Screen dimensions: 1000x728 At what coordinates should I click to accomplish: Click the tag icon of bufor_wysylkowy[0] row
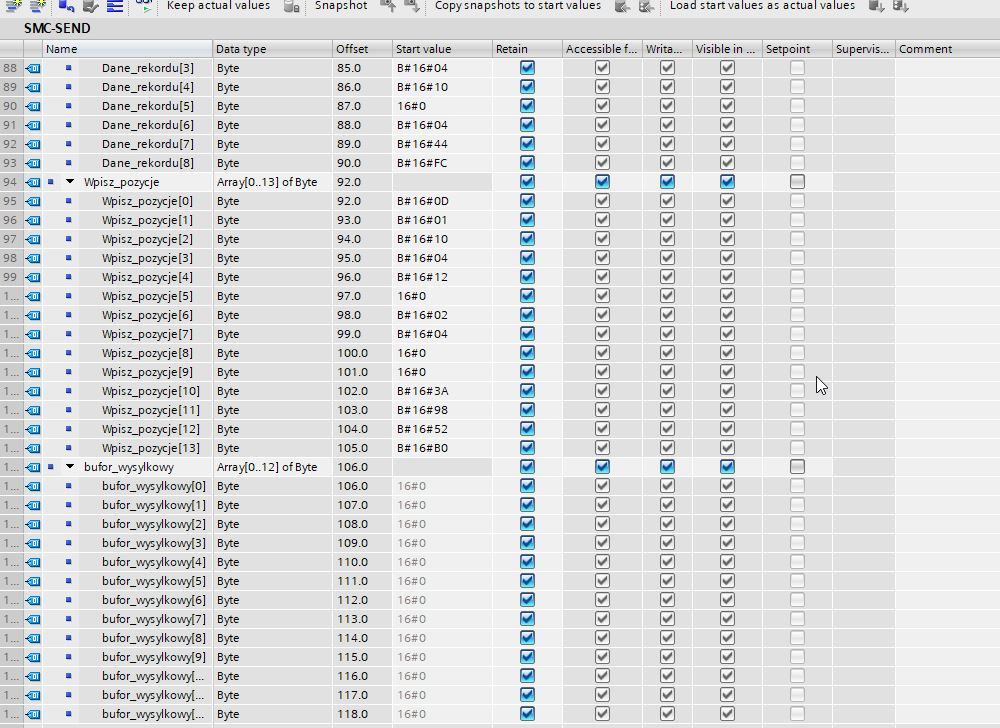pos(33,486)
